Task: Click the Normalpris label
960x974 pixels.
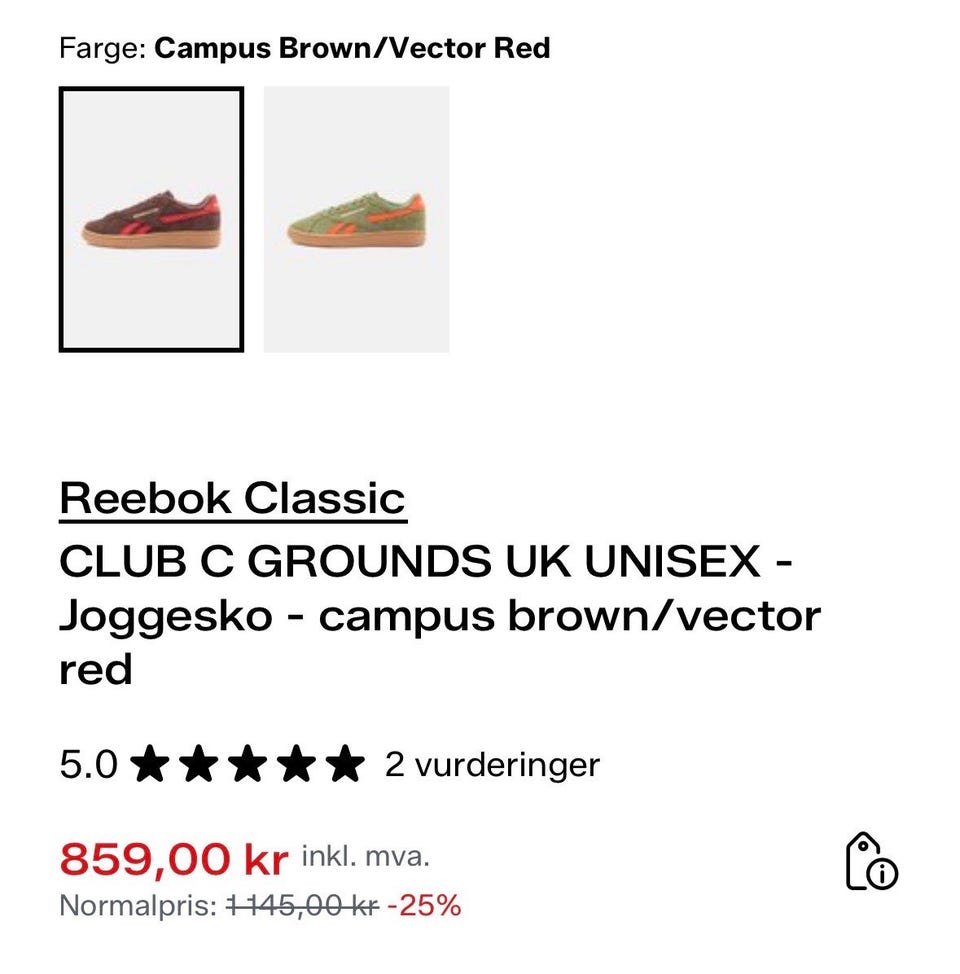Action: (x=138, y=907)
